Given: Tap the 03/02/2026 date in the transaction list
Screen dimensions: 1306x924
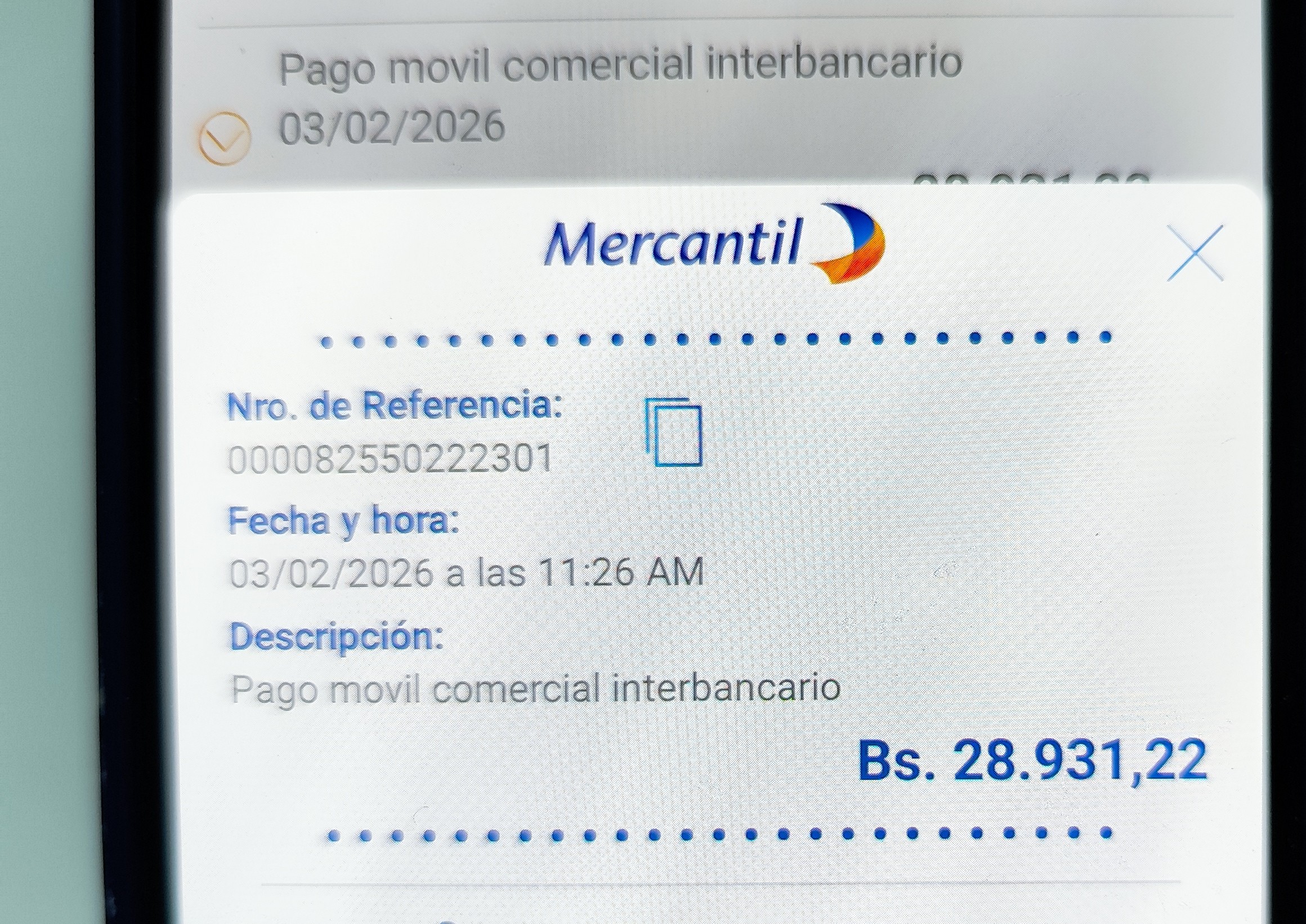Looking at the screenshot, I should 391,127.
